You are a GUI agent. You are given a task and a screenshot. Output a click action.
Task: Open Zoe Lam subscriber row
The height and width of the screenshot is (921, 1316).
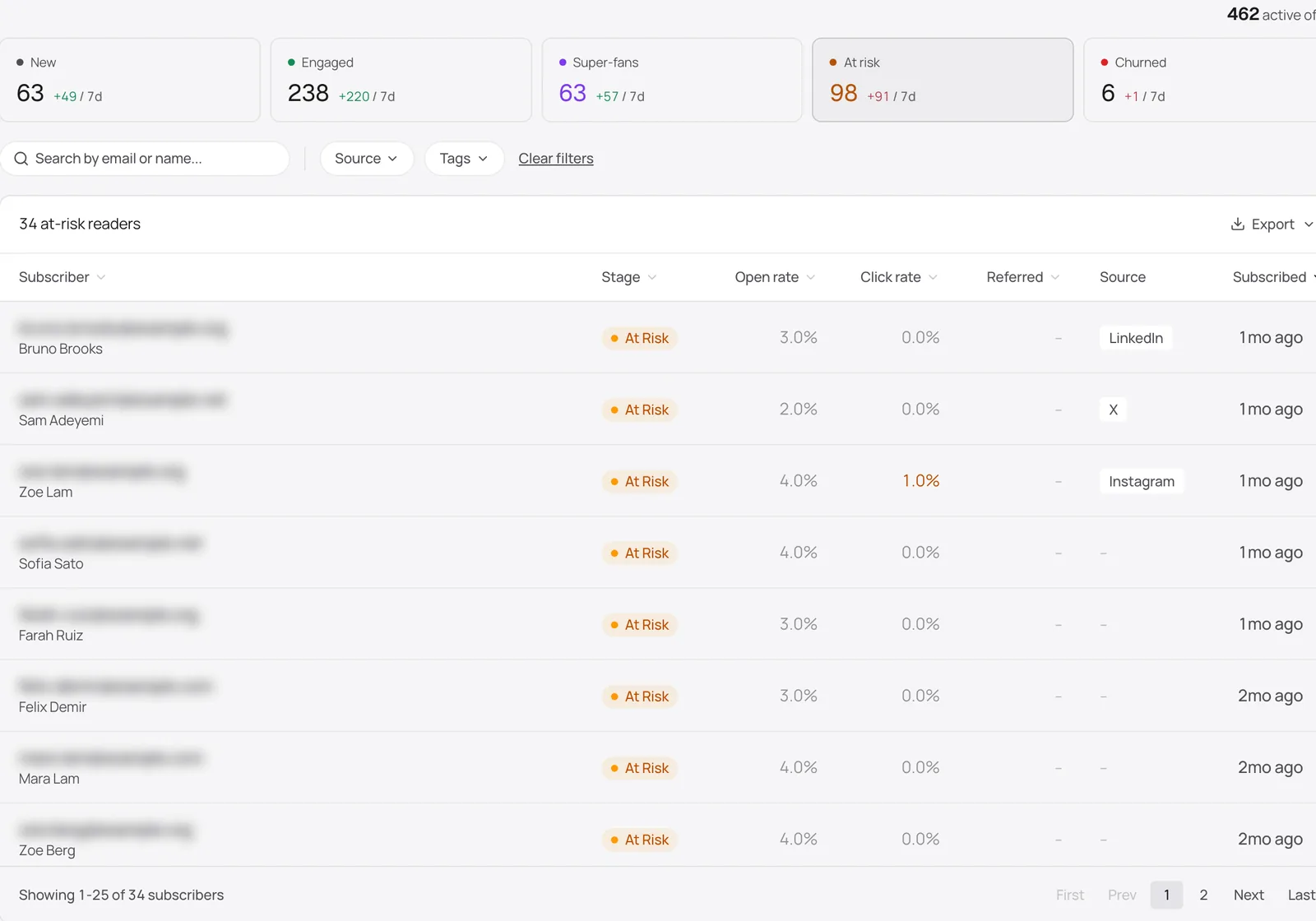coord(658,481)
